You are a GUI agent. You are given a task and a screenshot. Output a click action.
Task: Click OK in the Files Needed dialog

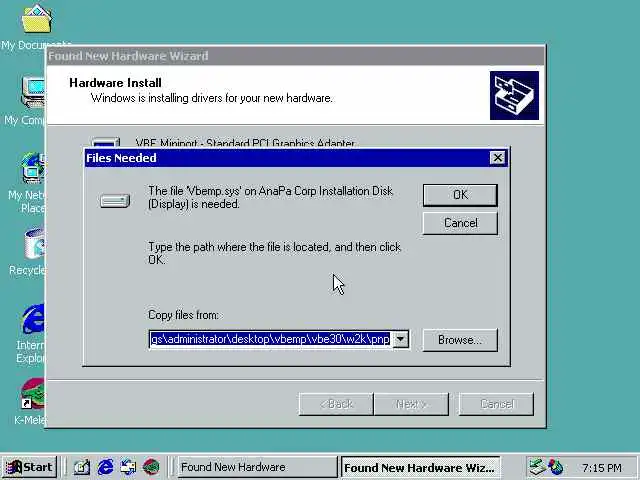point(460,195)
